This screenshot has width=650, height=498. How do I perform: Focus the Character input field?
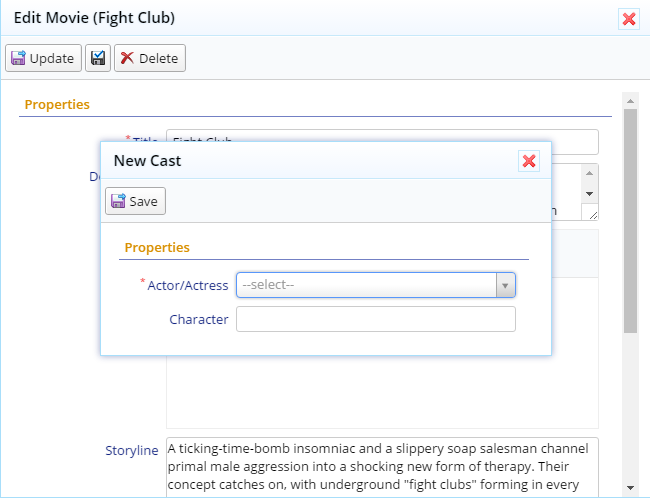[x=375, y=319]
